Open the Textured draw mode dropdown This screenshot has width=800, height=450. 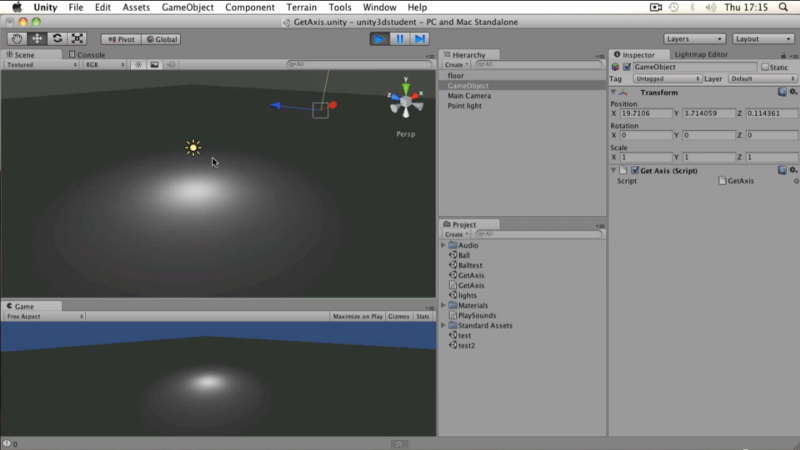coord(41,65)
